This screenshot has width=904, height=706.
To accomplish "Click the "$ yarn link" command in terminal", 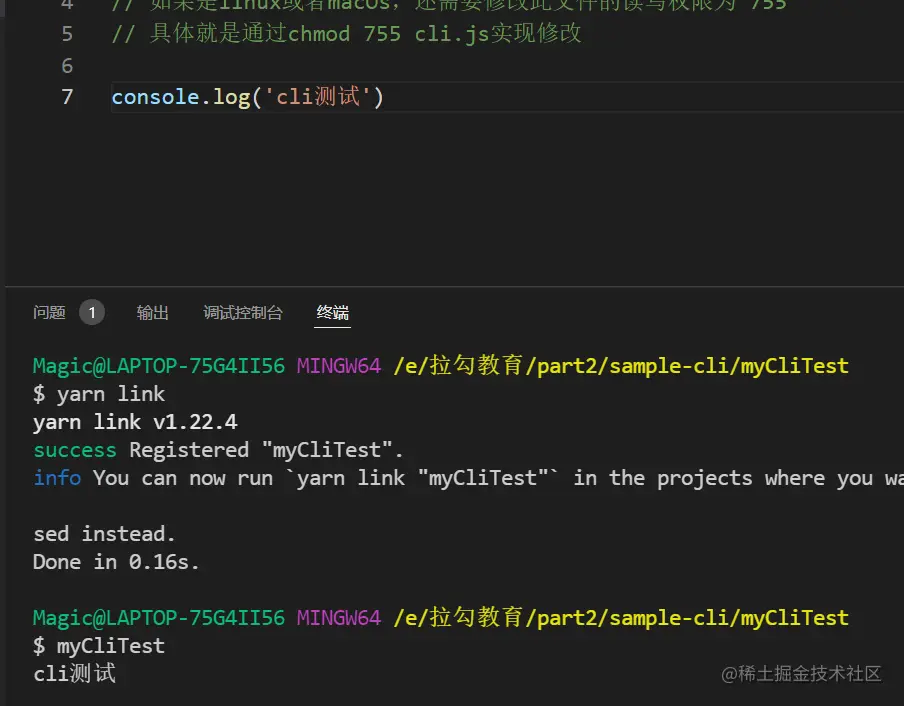I will point(99,394).
